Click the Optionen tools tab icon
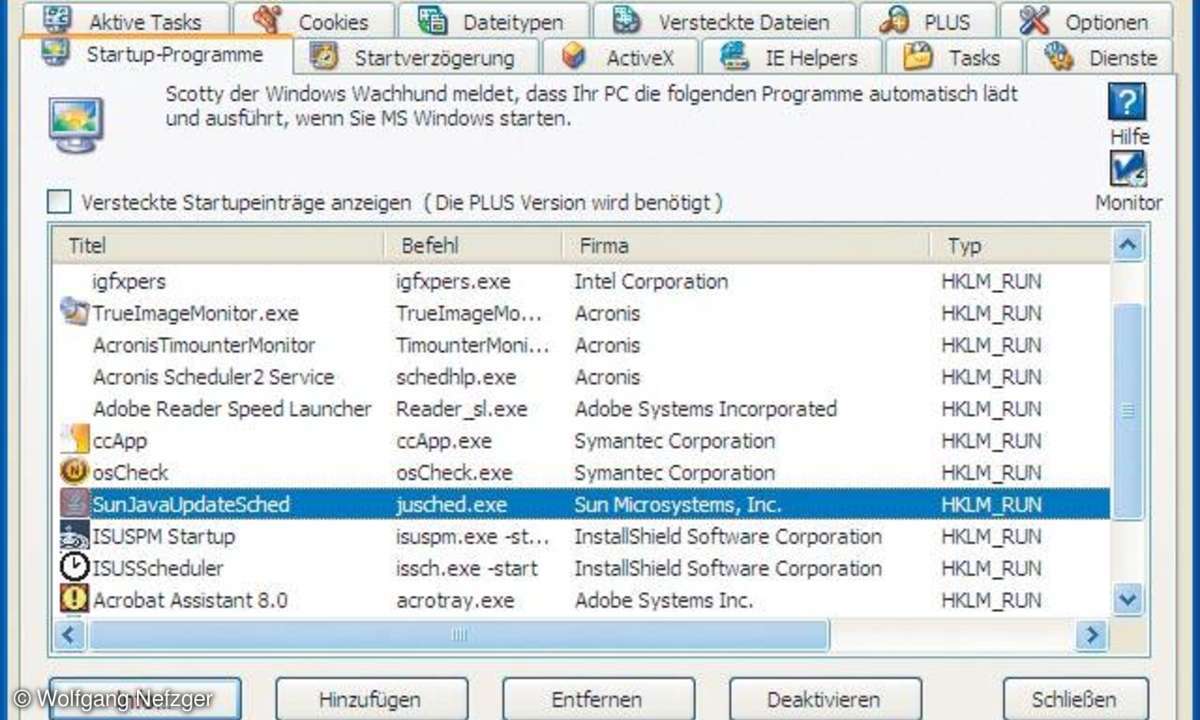This screenshot has width=1200, height=720. (x=1033, y=20)
